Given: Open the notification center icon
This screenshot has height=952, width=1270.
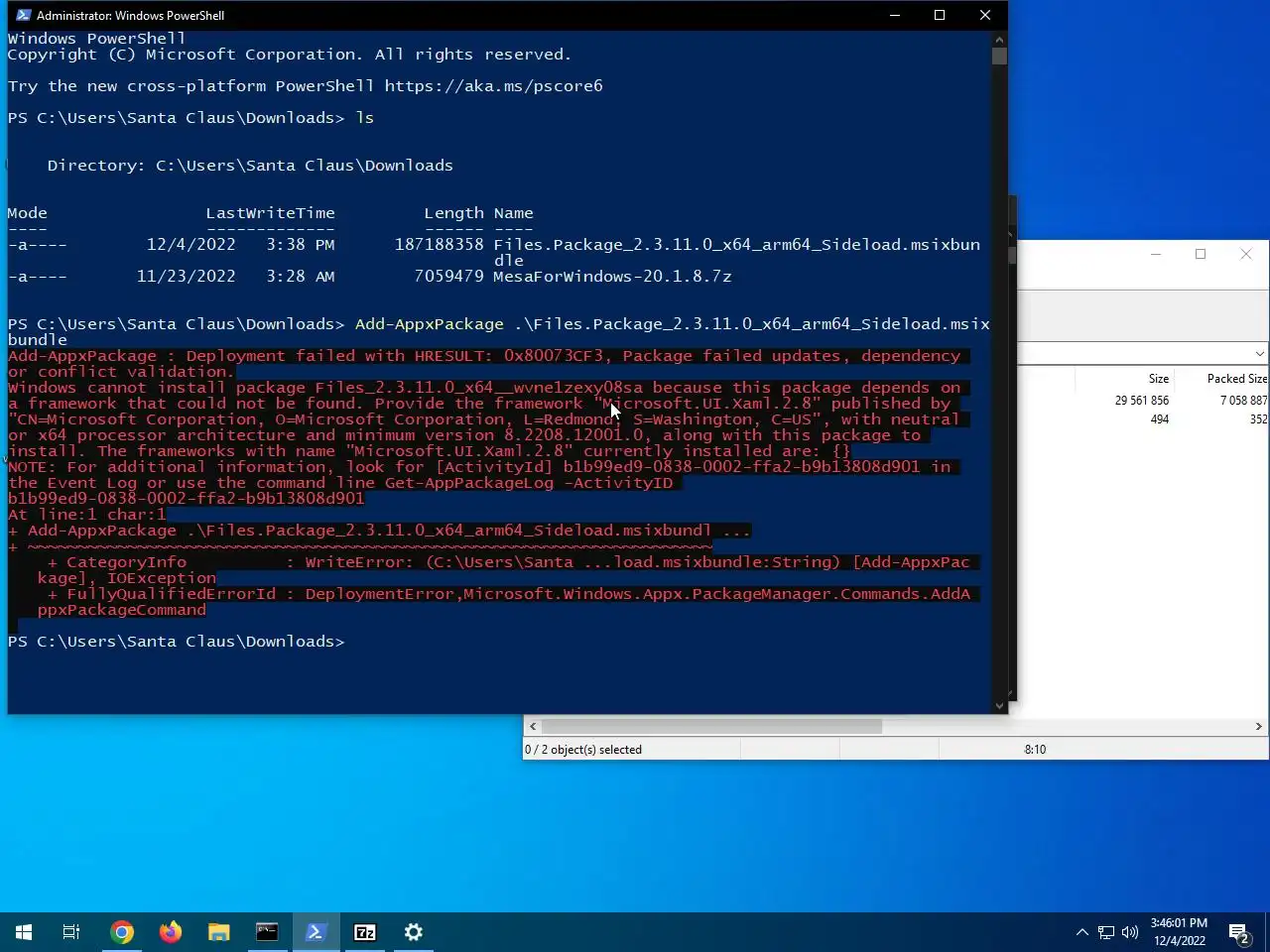Looking at the screenshot, I should point(1238,932).
